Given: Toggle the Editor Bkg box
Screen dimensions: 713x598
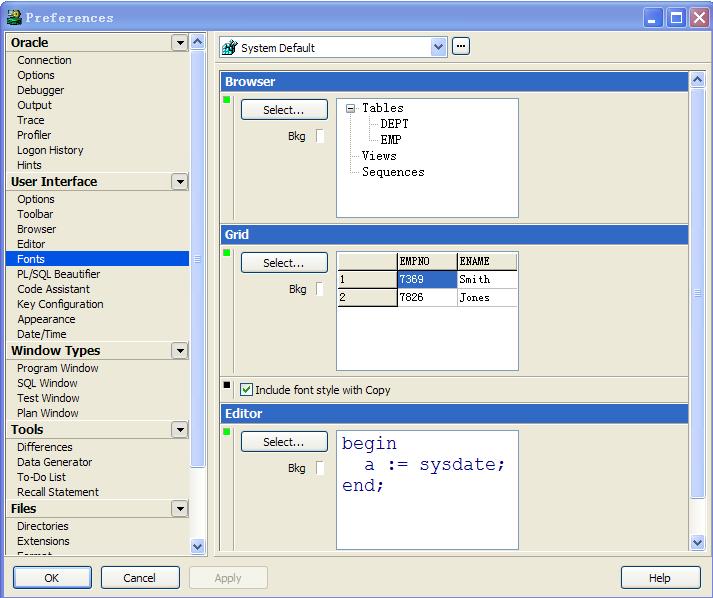Looking at the screenshot, I should [x=320, y=468].
